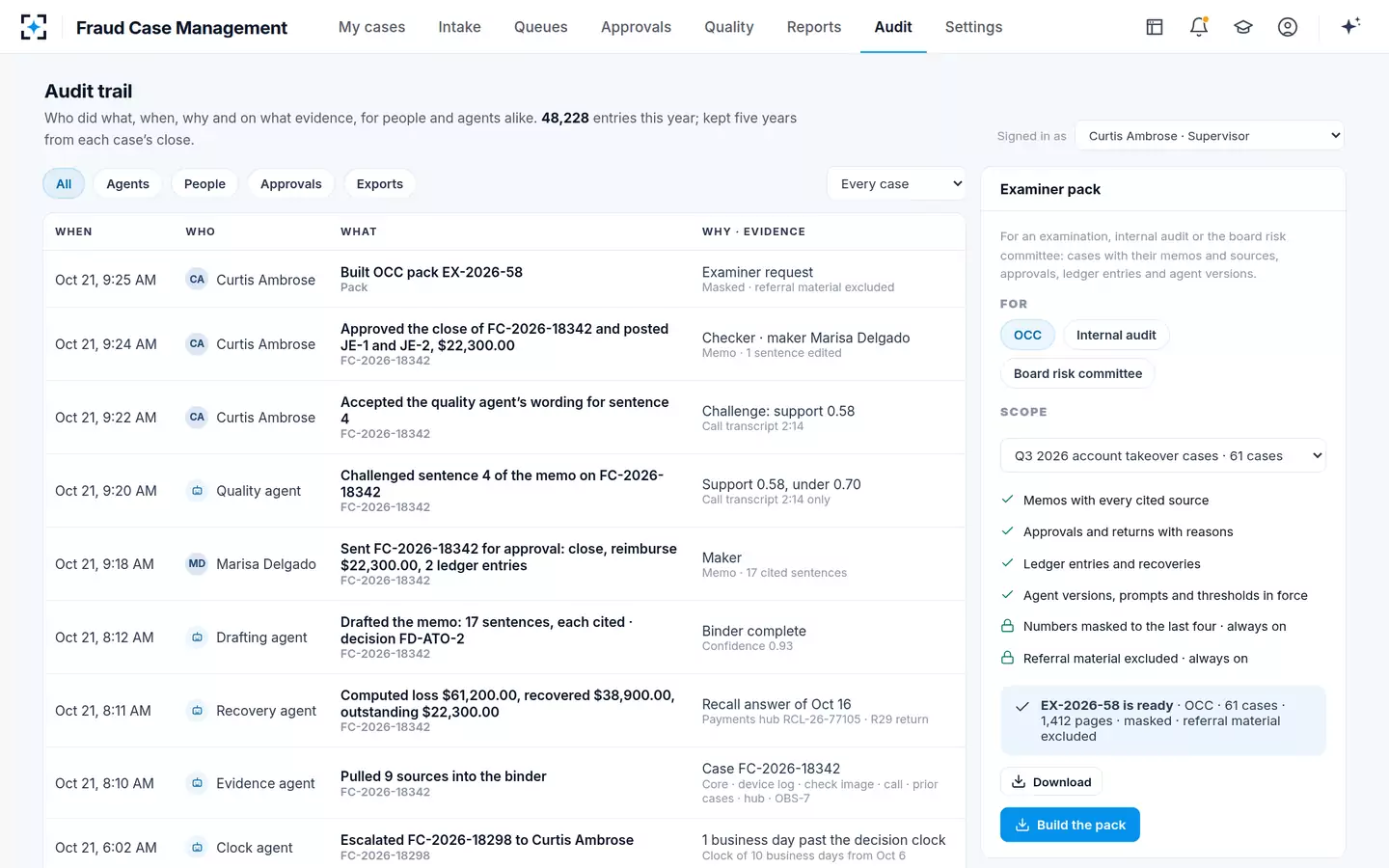
Task: Open the Every case filter dropdown
Action: pyautogui.click(x=896, y=184)
